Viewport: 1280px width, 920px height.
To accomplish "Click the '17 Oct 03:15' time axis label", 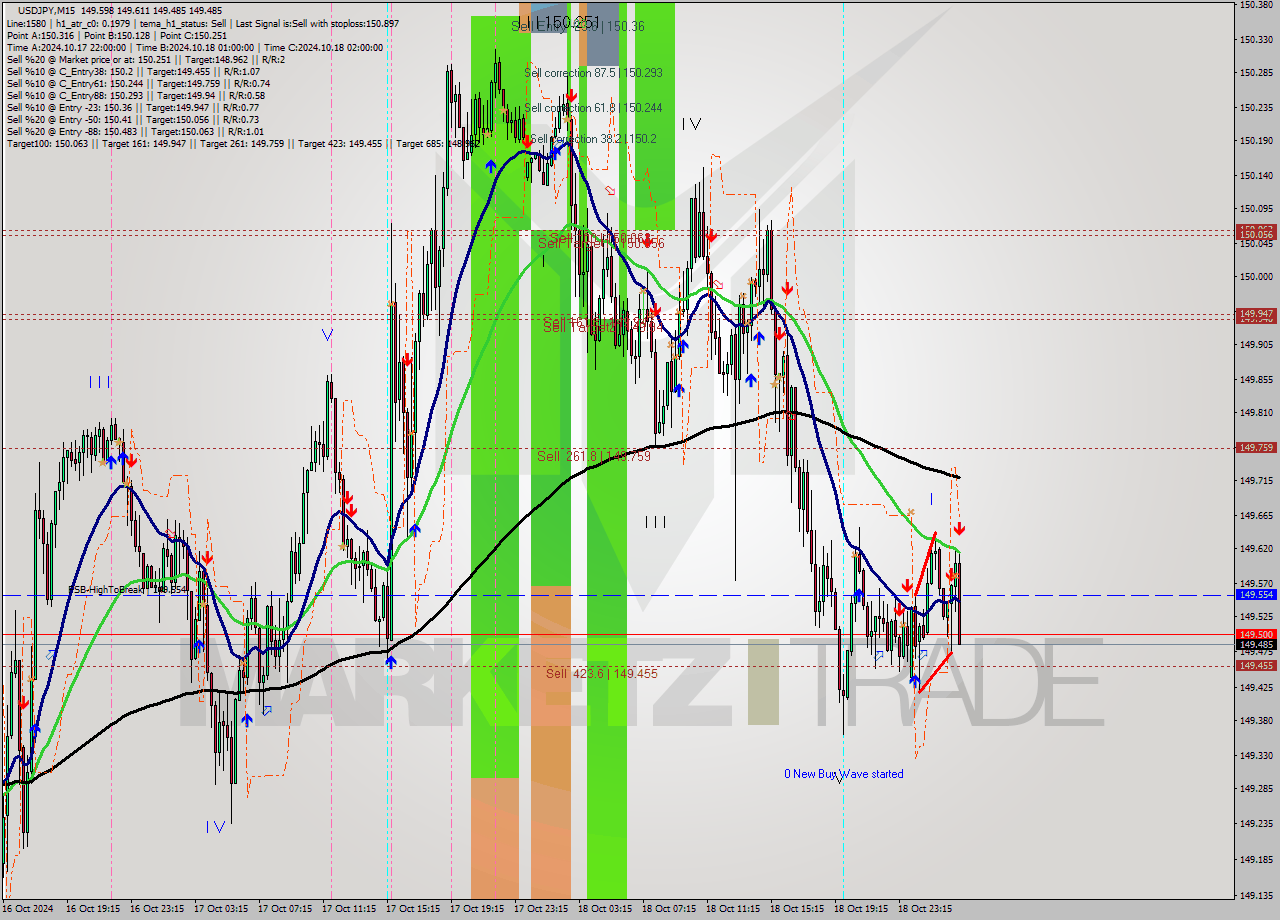I will pos(221,909).
